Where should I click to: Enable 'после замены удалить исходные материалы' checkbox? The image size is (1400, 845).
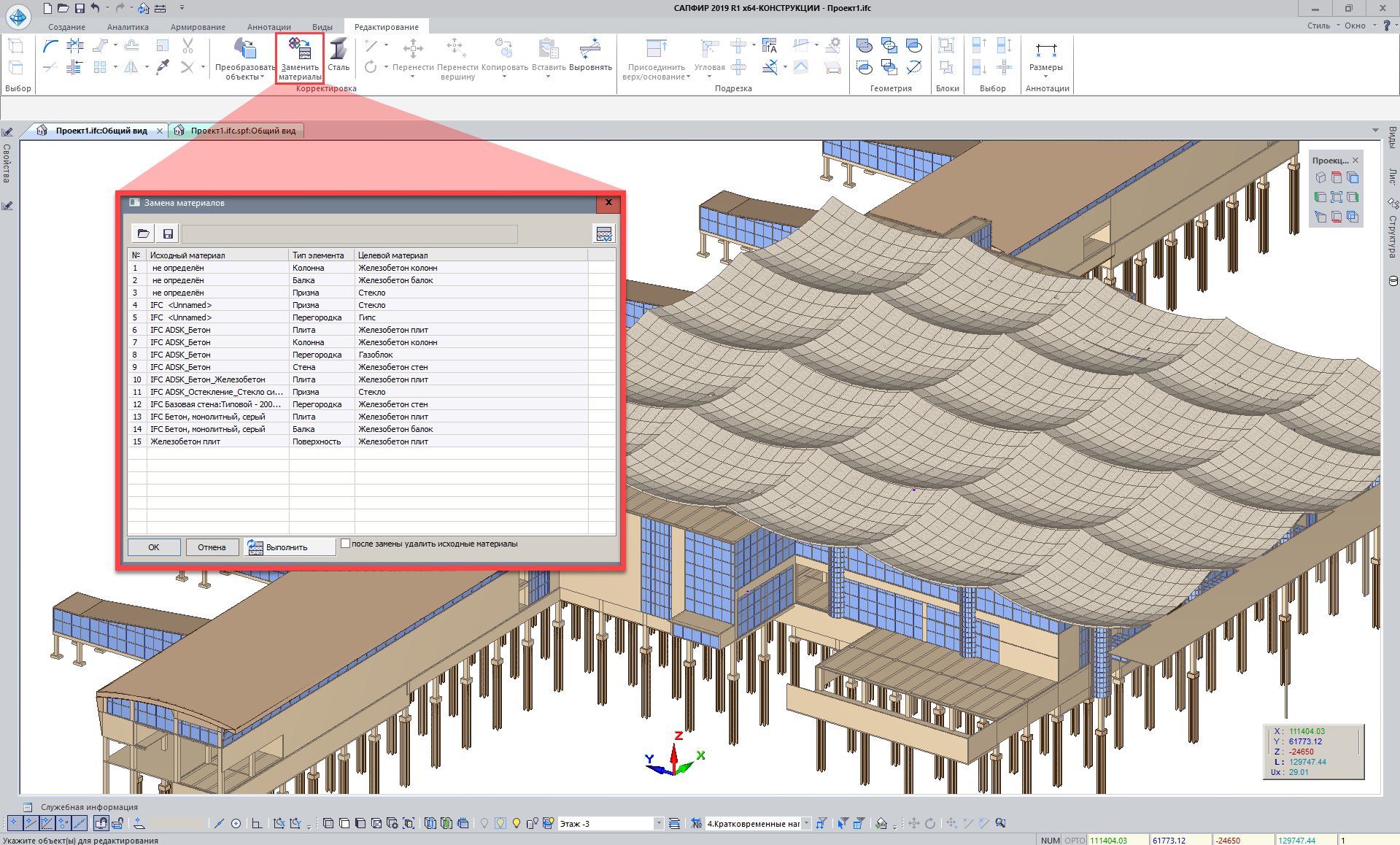point(346,544)
